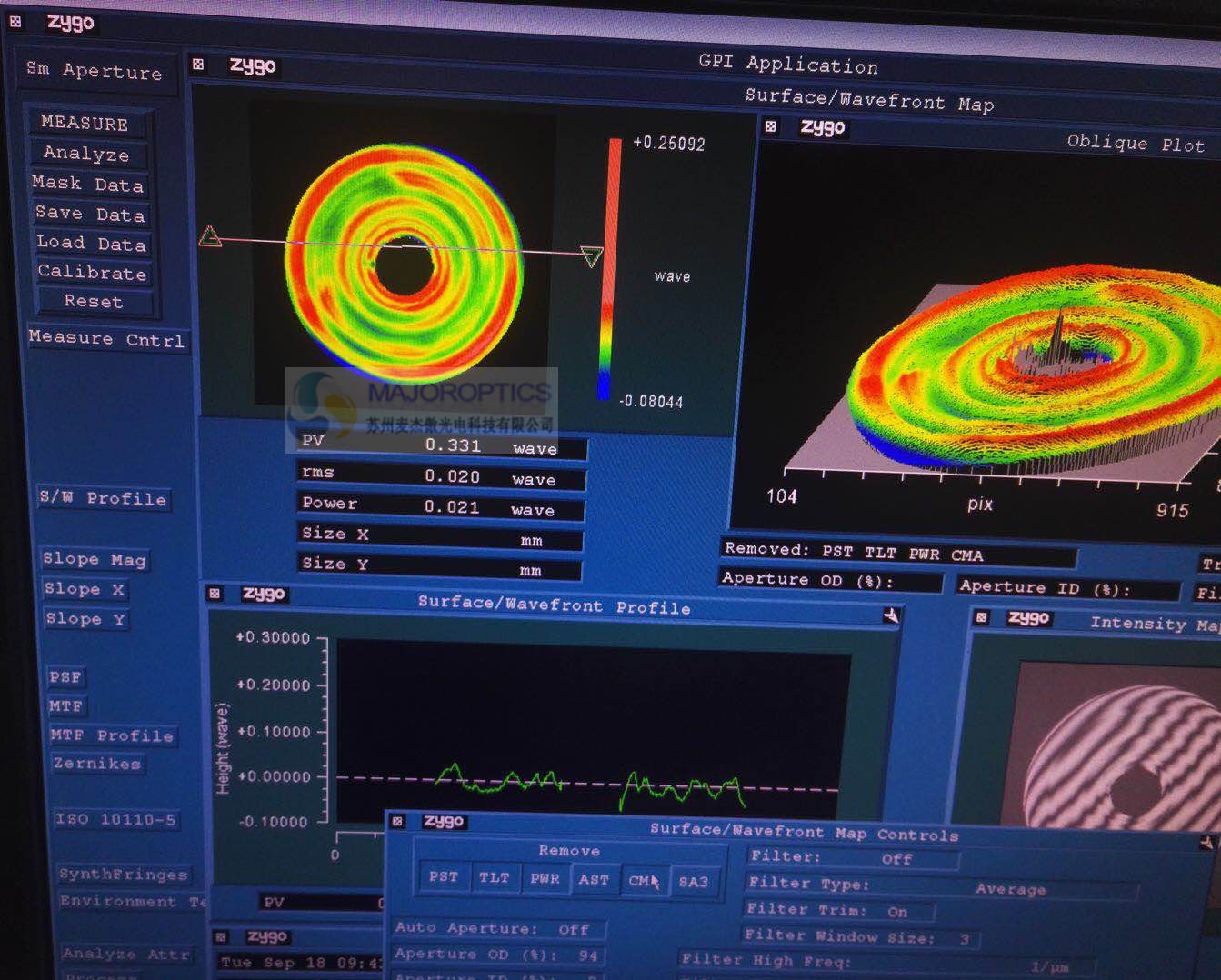The width and height of the screenshot is (1221, 980).
Task: Click the left triangle slice marker on map
Action: [x=210, y=236]
